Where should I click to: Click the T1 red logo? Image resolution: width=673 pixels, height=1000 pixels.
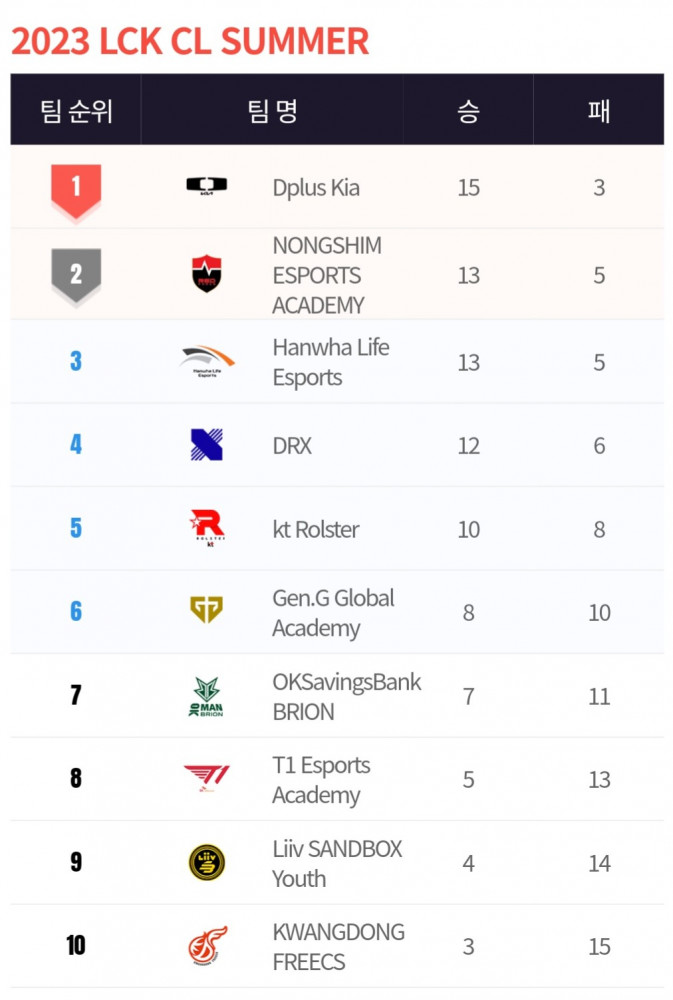coord(207,778)
